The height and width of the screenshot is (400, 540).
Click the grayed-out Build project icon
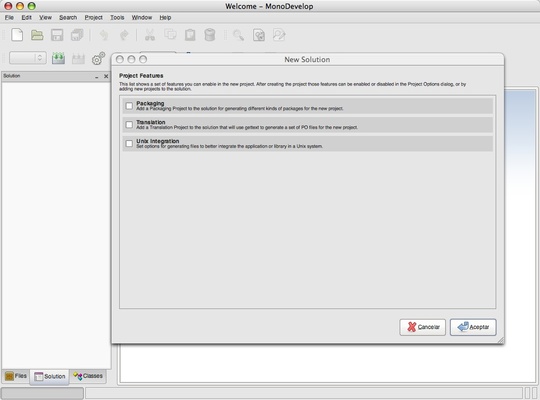click(x=78, y=59)
